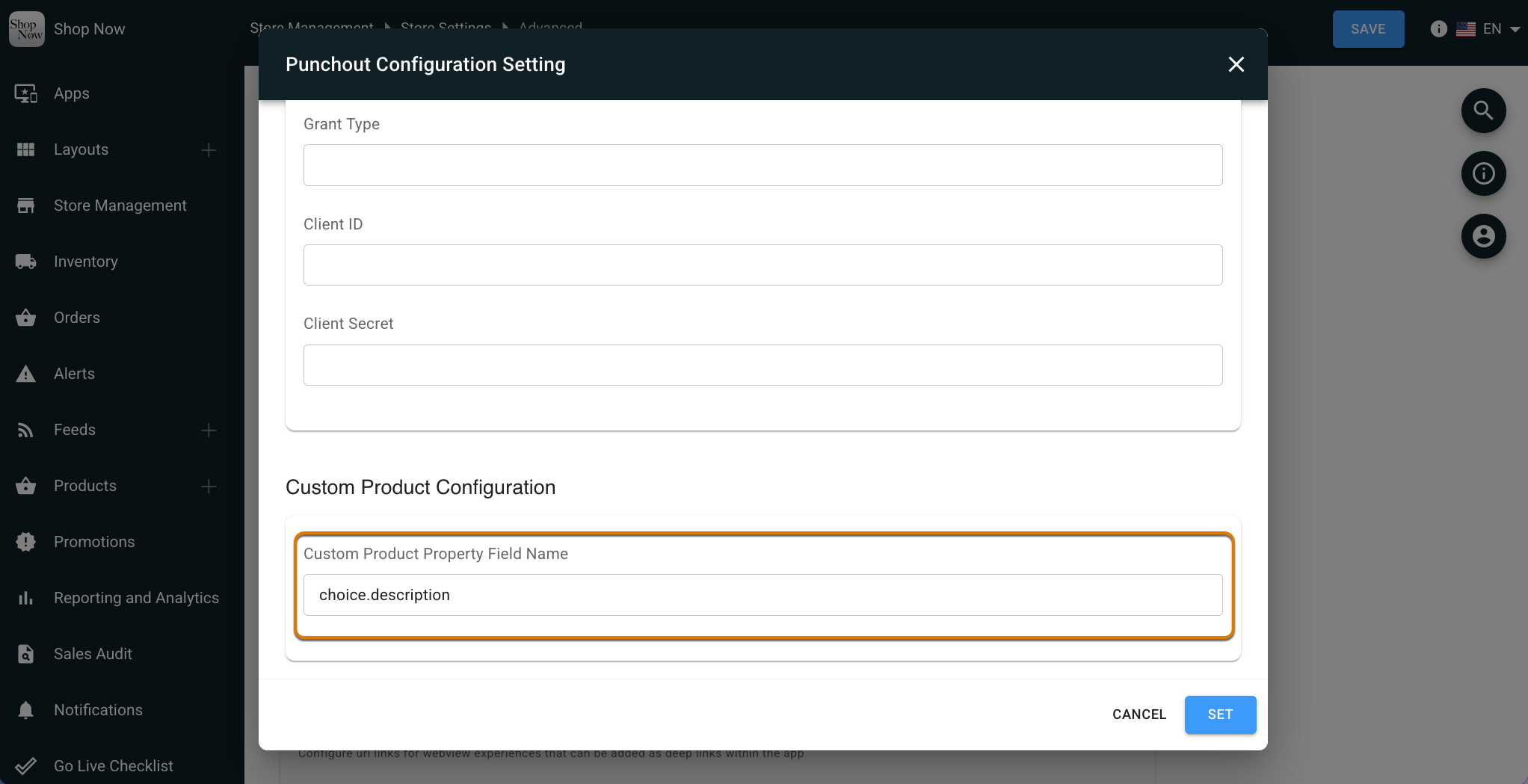
Task: Open the EN language dropdown arrow
Action: [1515, 29]
